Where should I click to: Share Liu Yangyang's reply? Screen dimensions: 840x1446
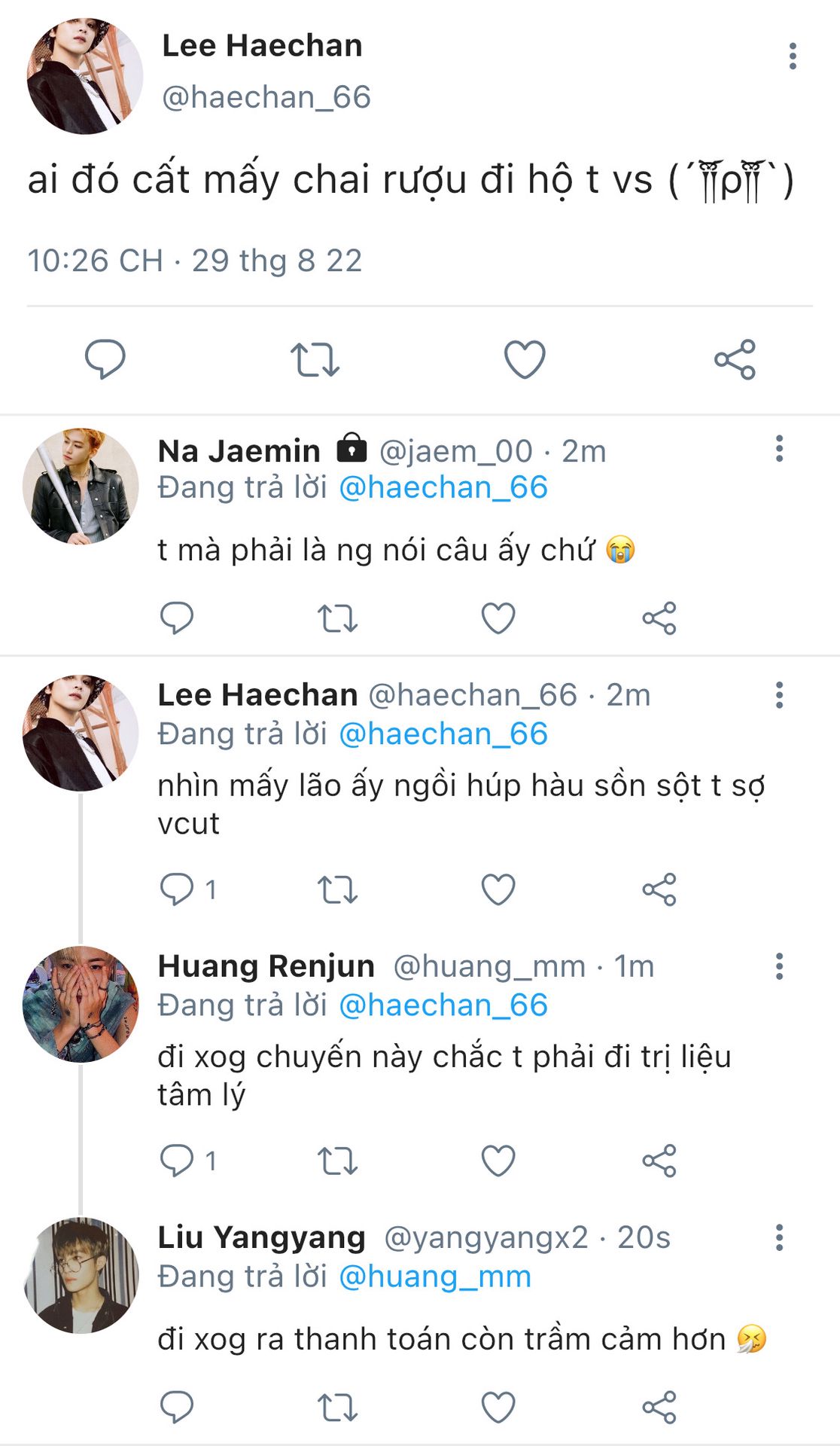[659, 1407]
